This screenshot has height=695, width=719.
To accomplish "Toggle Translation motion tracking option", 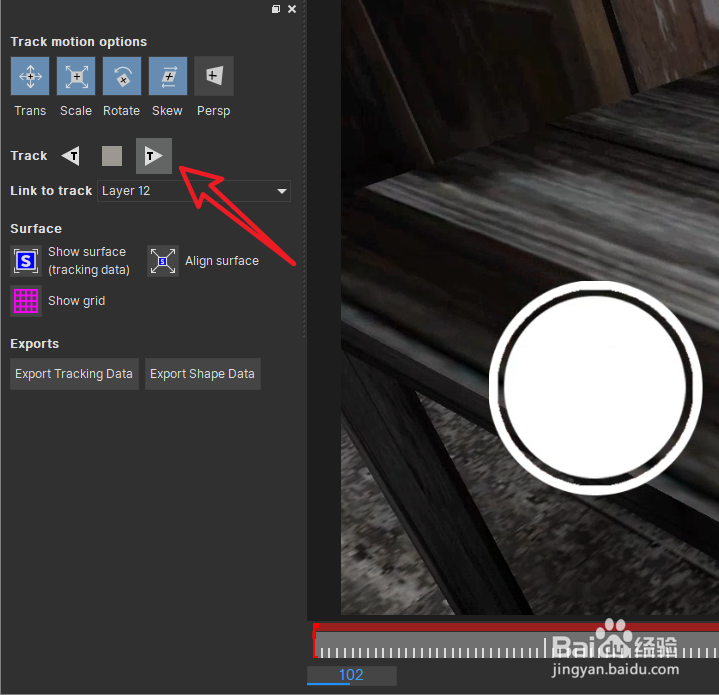I will tap(30, 76).
